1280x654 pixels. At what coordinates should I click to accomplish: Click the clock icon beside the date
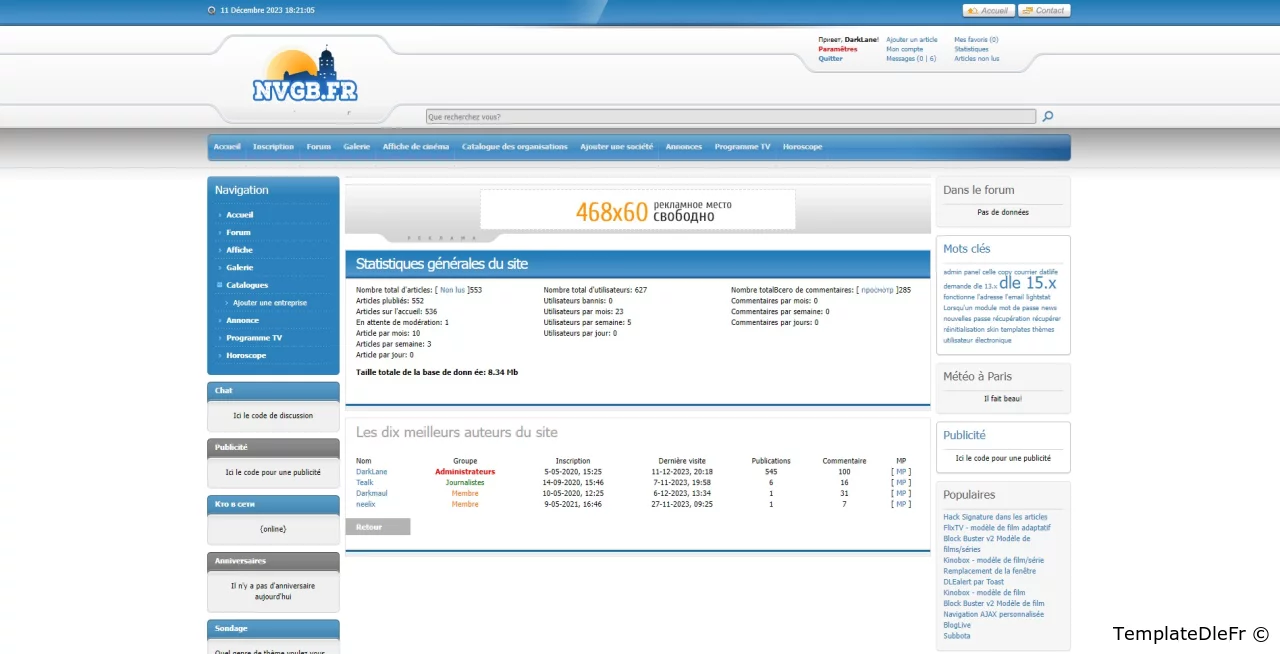[x=212, y=11]
